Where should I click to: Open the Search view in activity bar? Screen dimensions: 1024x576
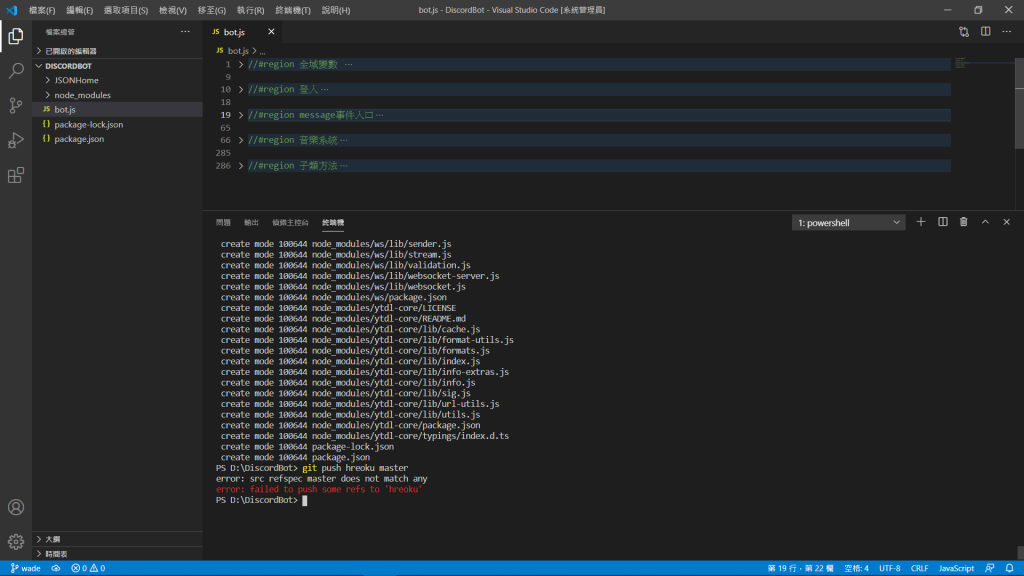[x=16, y=71]
